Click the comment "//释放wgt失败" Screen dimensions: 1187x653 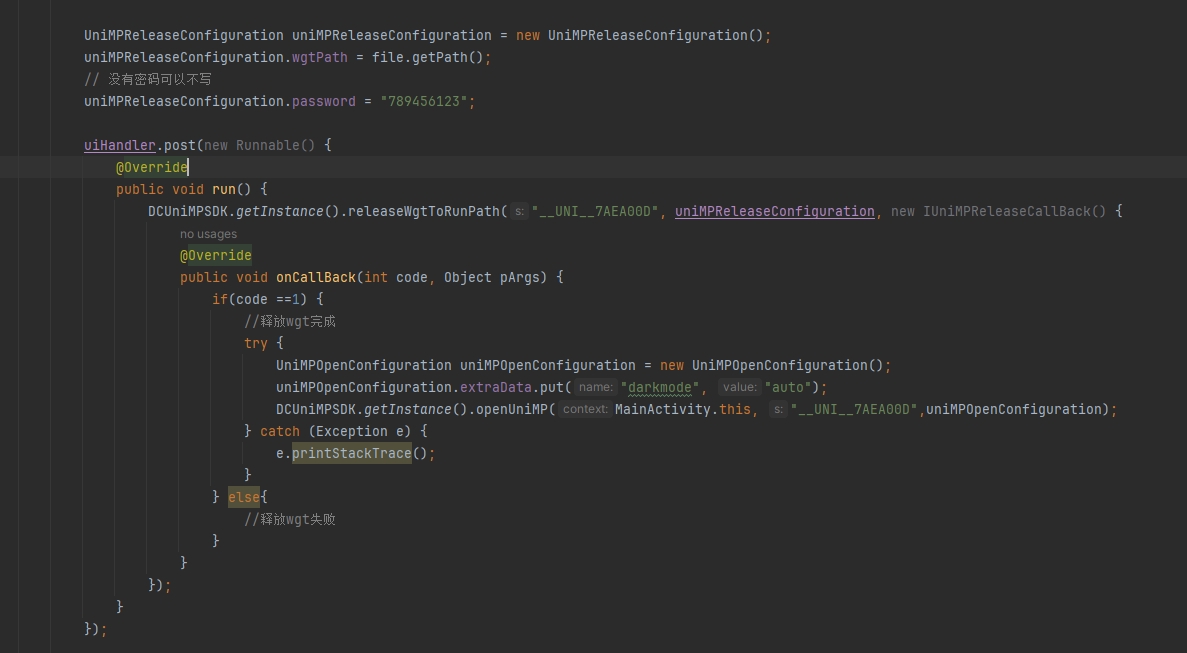pyautogui.click(x=290, y=519)
